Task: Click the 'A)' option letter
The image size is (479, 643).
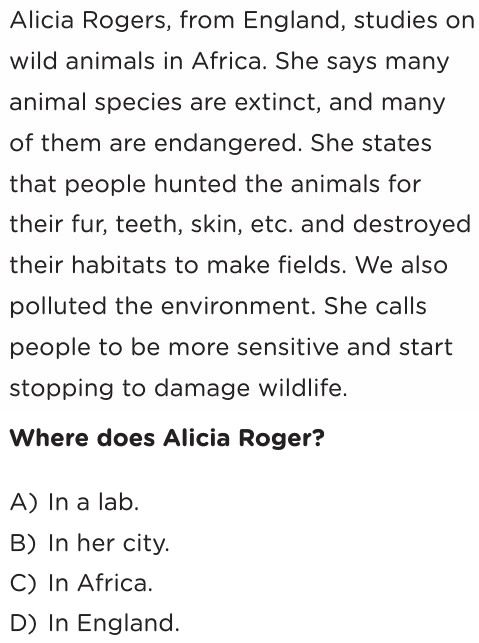Action: pos(23,502)
